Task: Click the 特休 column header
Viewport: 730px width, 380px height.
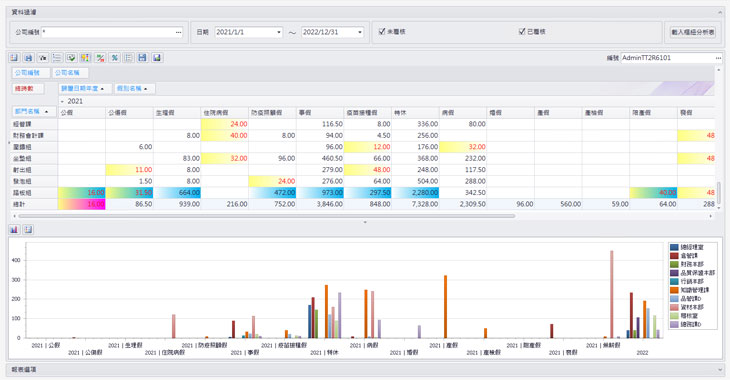Action: click(x=415, y=113)
